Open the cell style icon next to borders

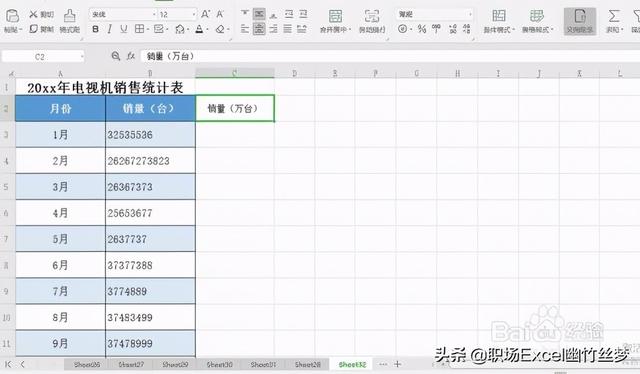pyautogui.click(x=159, y=29)
